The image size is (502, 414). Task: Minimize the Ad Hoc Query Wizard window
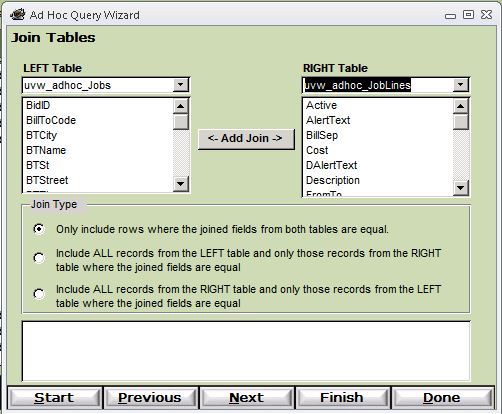point(450,16)
